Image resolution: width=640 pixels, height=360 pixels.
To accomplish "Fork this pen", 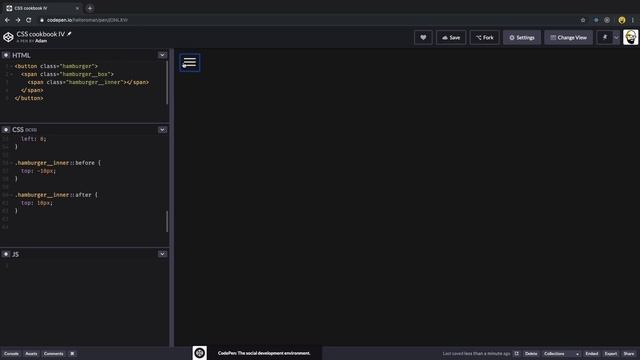I will pos(484,38).
